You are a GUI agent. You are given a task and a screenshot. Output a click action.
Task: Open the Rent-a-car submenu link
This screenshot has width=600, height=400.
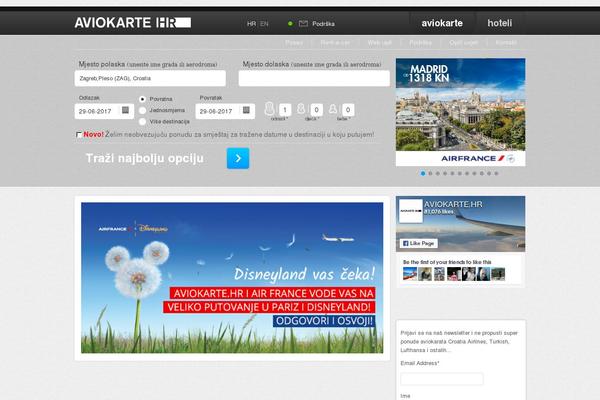tap(335, 42)
